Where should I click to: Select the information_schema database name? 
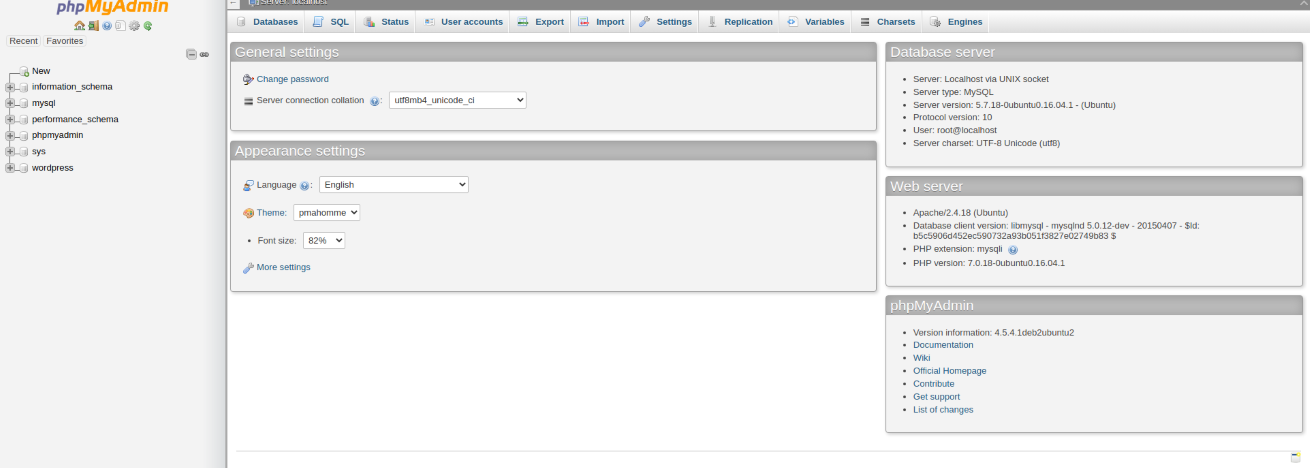[x=72, y=87]
